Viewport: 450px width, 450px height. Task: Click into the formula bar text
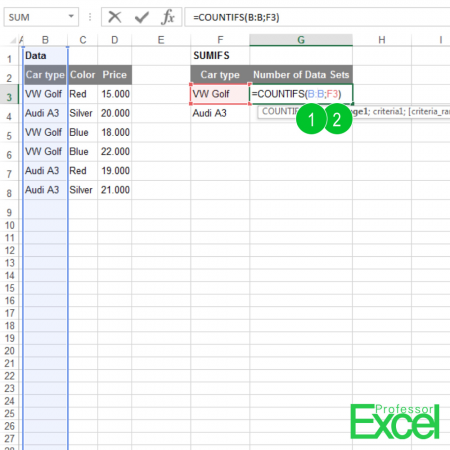pos(236,17)
